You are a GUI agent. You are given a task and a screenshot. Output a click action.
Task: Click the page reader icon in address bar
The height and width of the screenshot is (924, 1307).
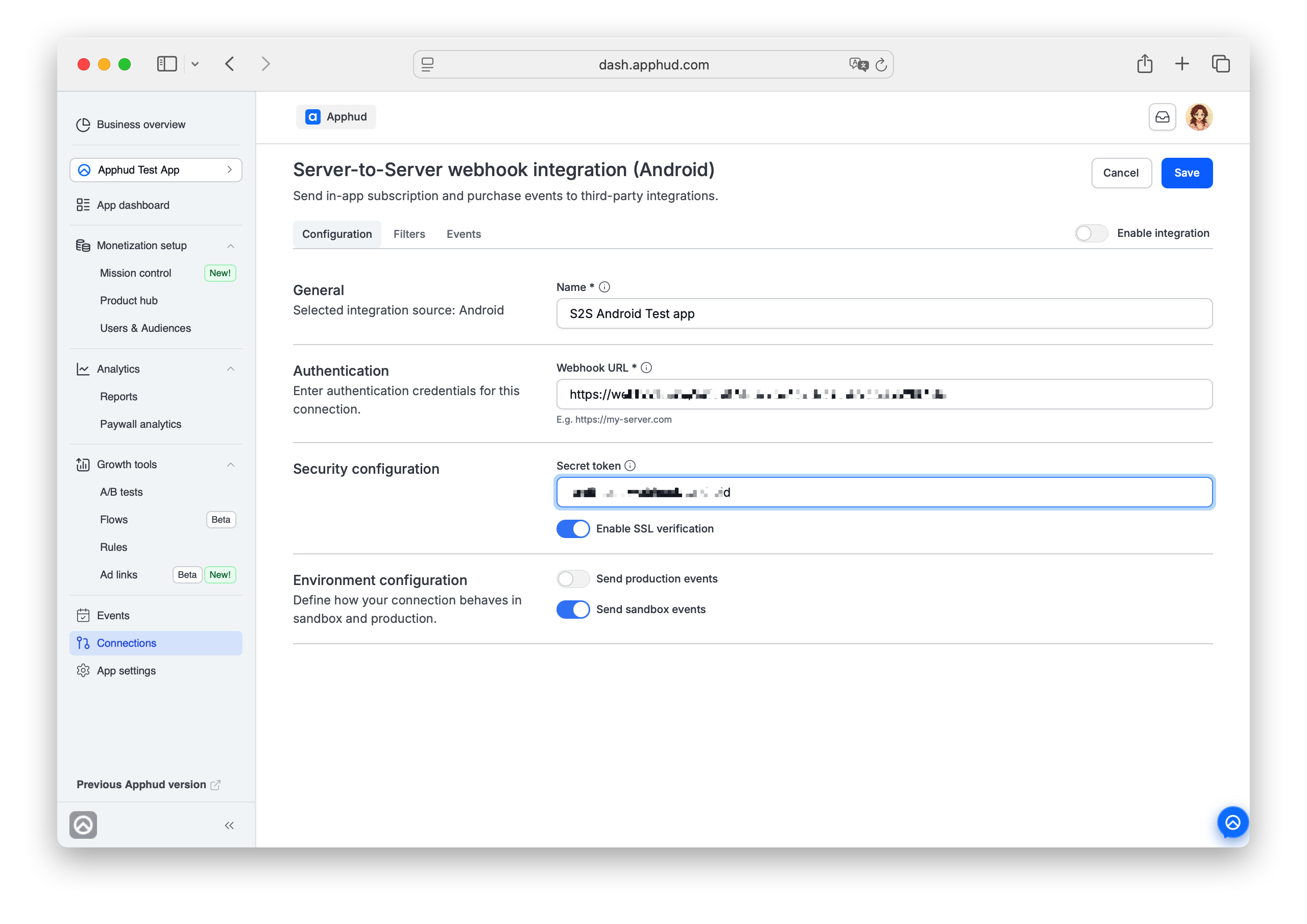pos(427,64)
